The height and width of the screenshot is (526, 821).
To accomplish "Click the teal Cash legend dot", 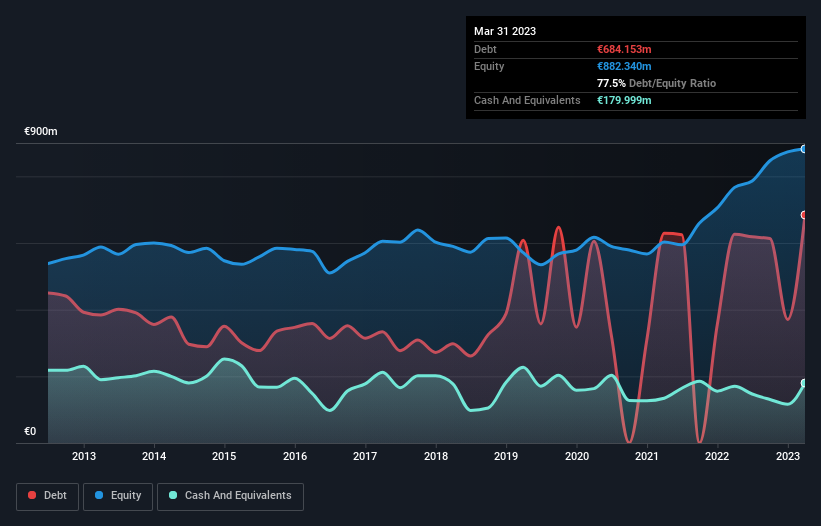I will [x=173, y=495].
